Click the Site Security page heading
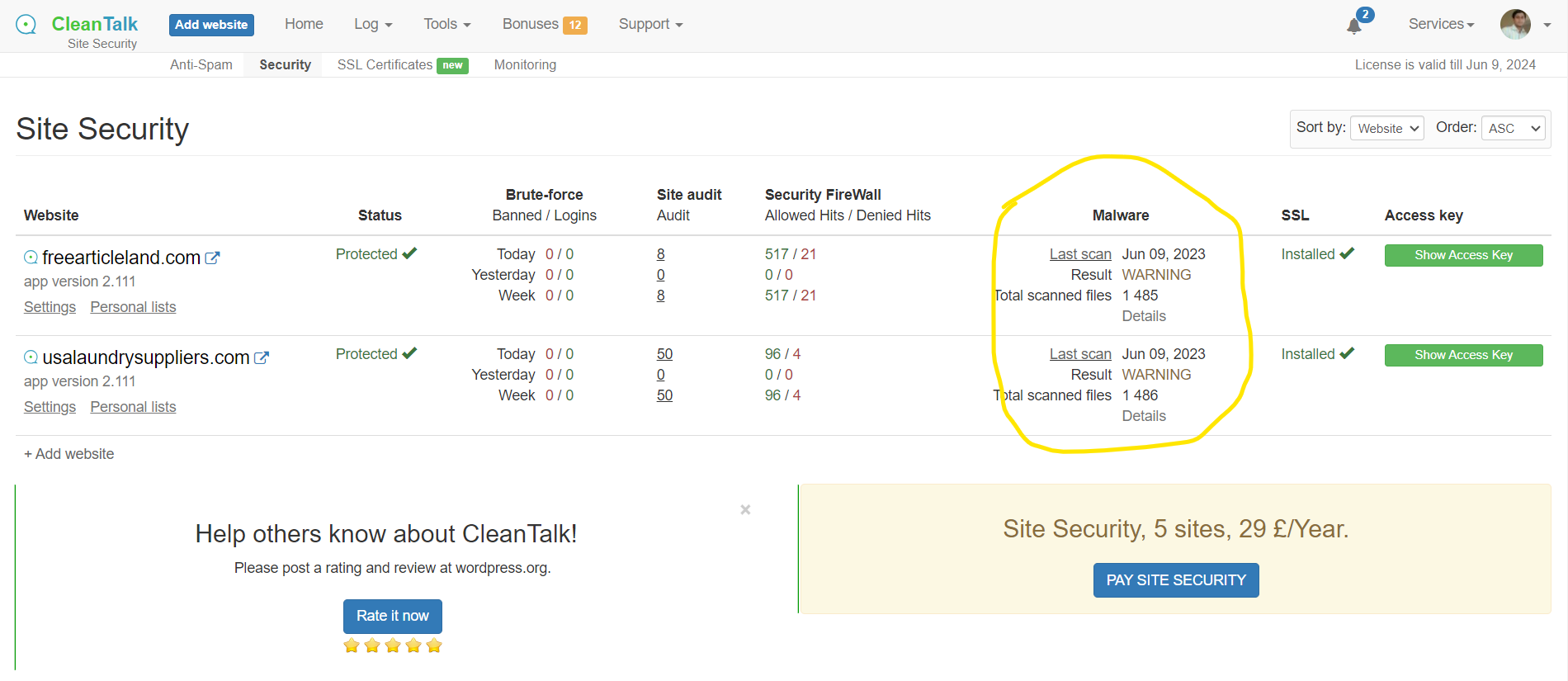The height and width of the screenshot is (681, 1568). click(x=102, y=129)
